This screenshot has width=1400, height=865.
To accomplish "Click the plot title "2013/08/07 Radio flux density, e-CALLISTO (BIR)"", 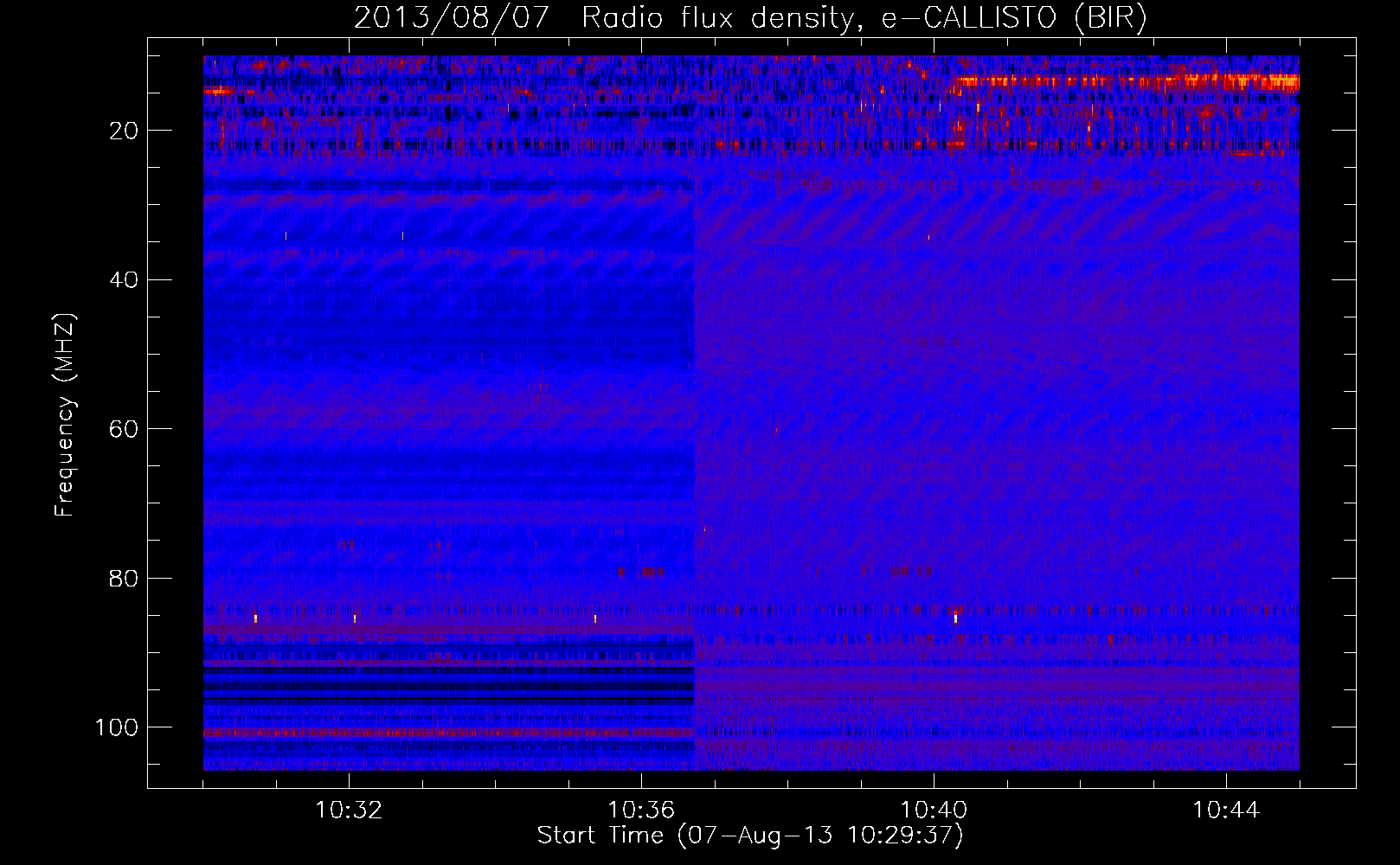I will (x=750, y=18).
